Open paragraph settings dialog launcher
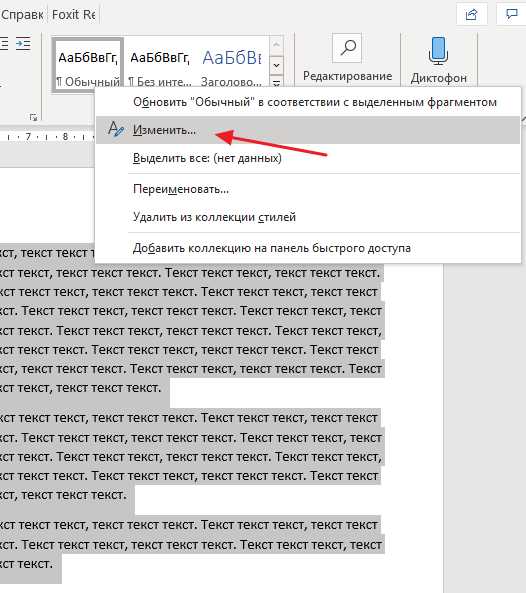 33,117
